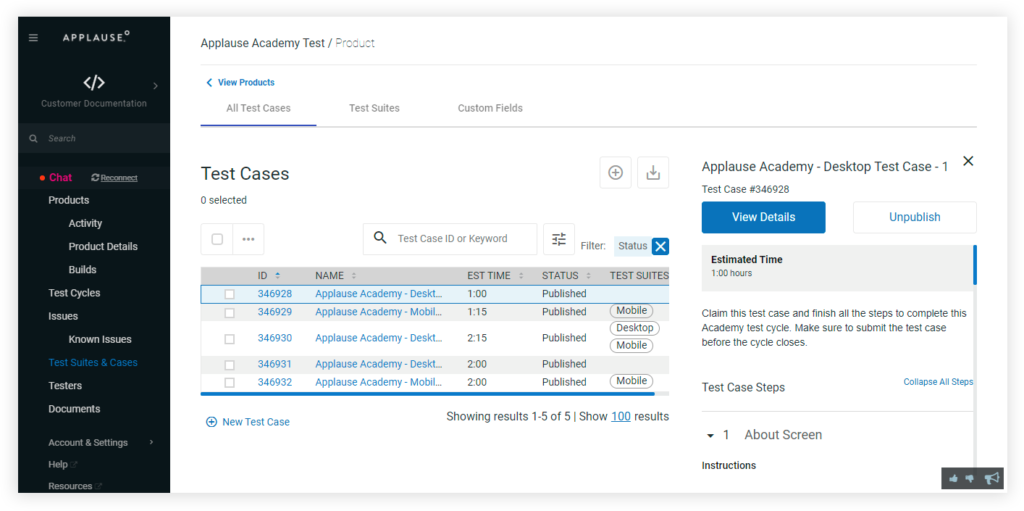Image resolution: width=1024 pixels, height=511 pixels.
Task: Toggle the select-all checkbox above the table
Action: tap(217, 239)
